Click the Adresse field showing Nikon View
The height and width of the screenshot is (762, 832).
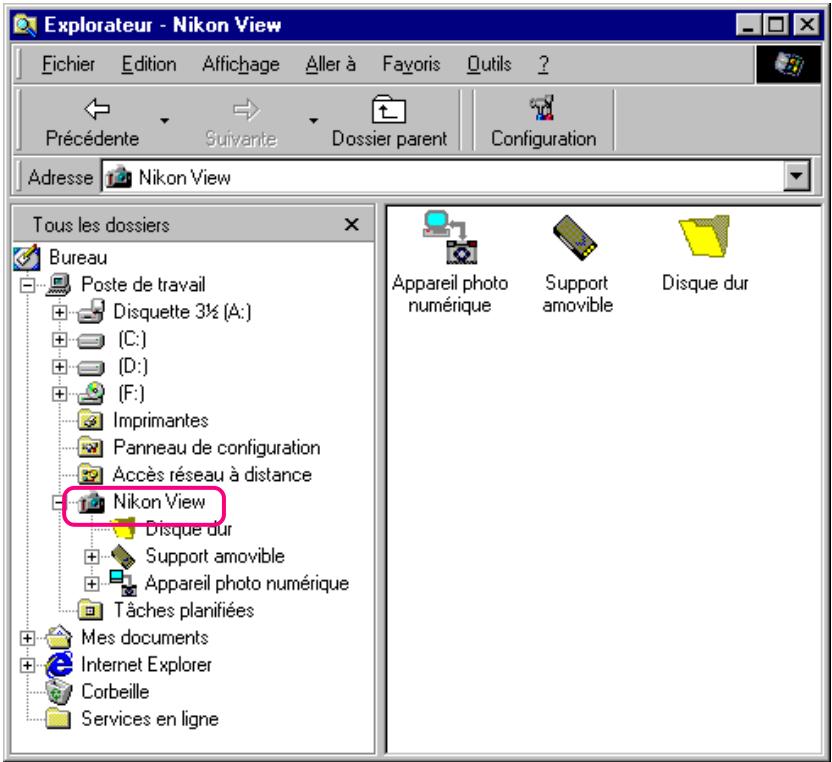click(x=443, y=177)
